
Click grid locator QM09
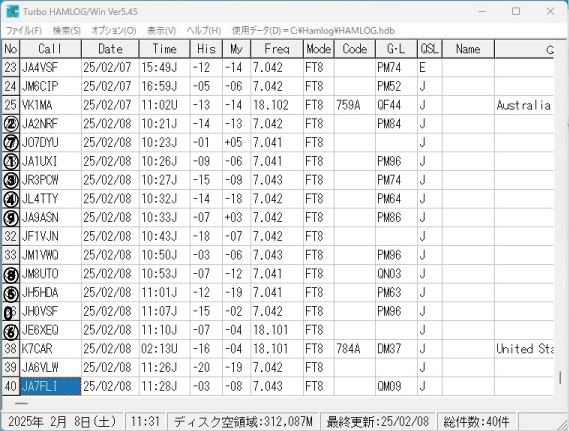[x=389, y=386]
